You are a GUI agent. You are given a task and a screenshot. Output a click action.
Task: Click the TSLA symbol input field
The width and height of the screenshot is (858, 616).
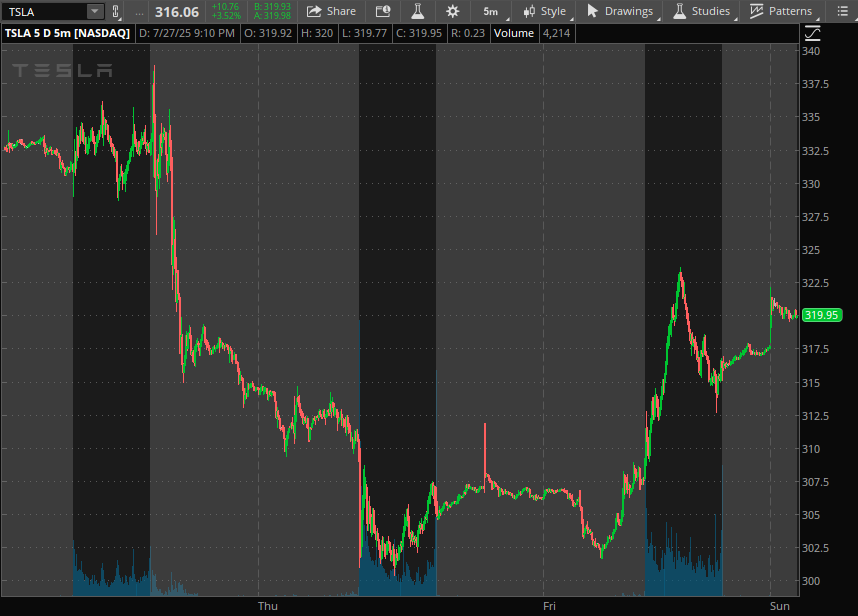45,11
